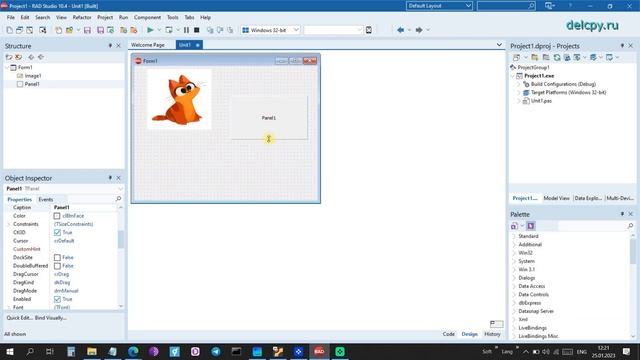Click the clBtnFace color swatch

tap(57, 216)
